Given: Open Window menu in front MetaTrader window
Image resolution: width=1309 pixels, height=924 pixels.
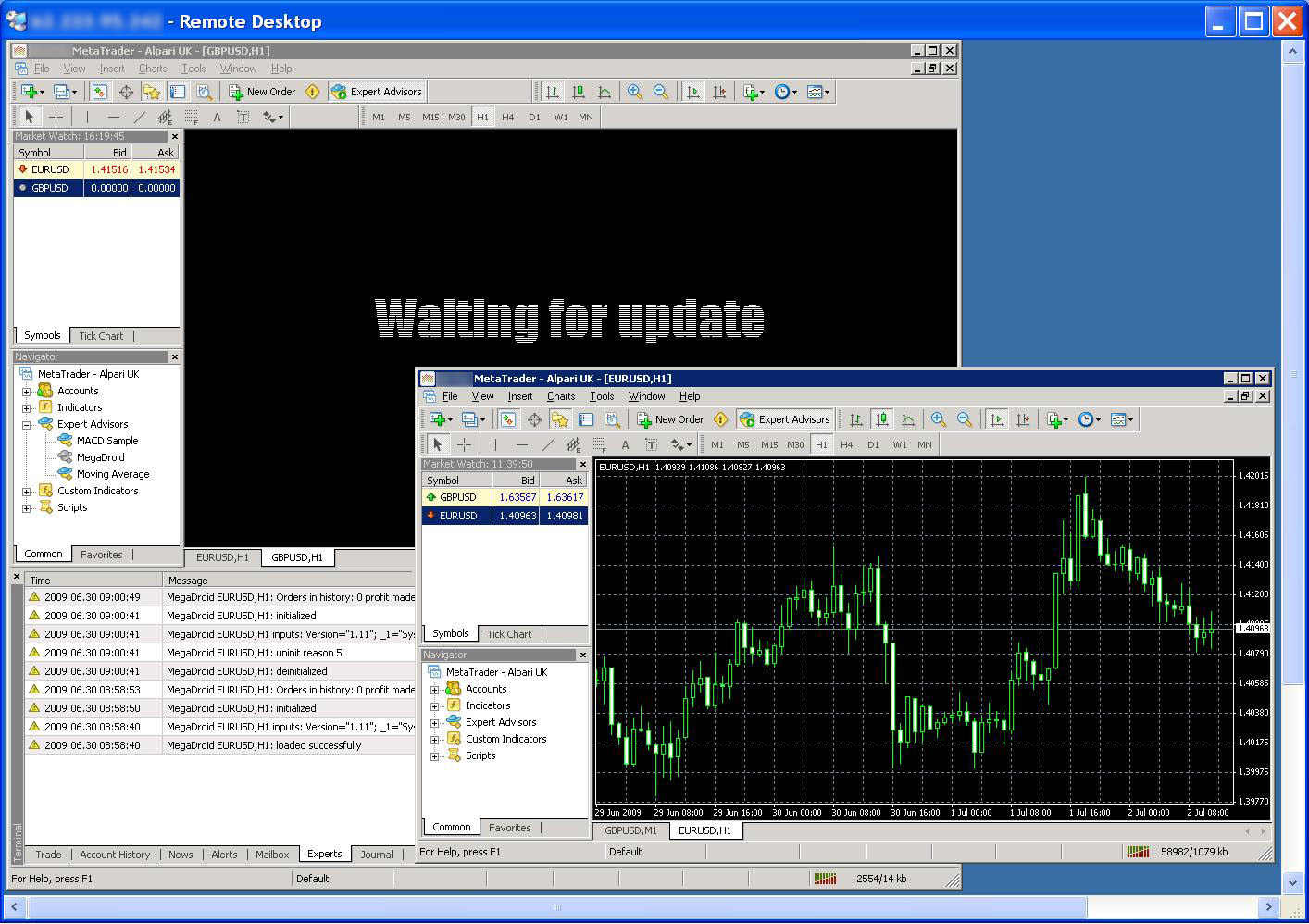Looking at the screenshot, I should (x=646, y=396).
